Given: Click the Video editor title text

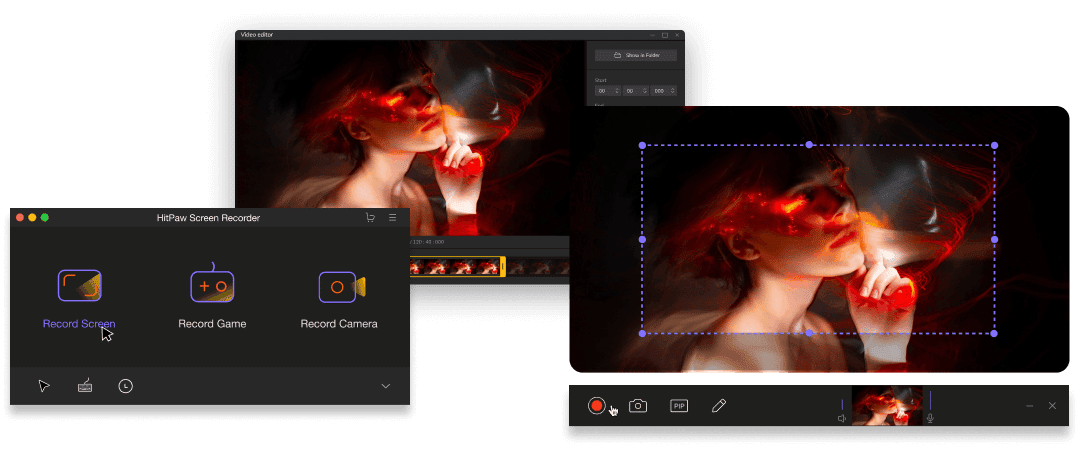Looking at the screenshot, I should (256, 35).
